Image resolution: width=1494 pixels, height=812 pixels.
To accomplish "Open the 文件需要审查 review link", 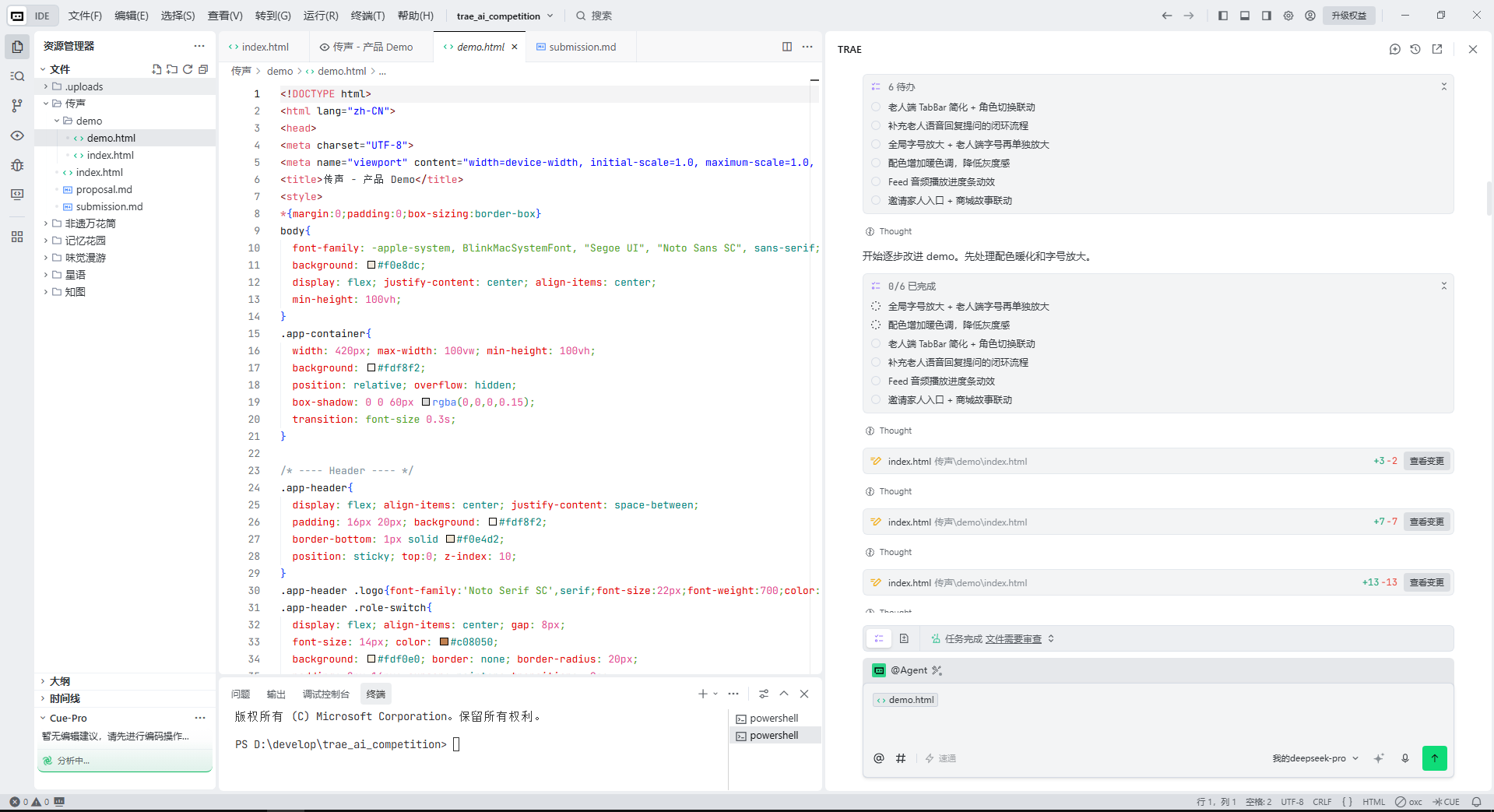I will tap(1014, 638).
